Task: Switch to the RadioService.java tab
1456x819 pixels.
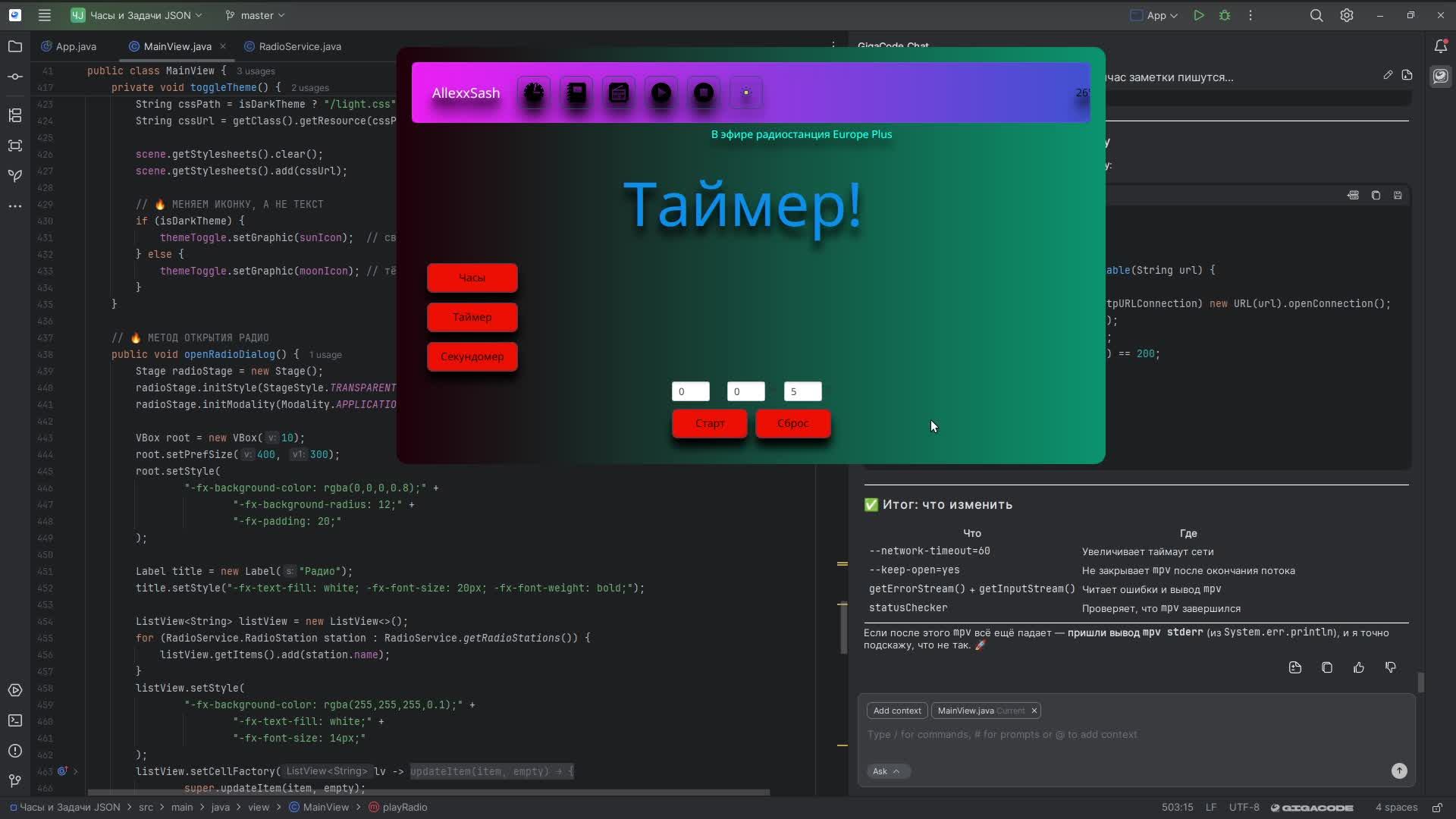Action: 293,46
